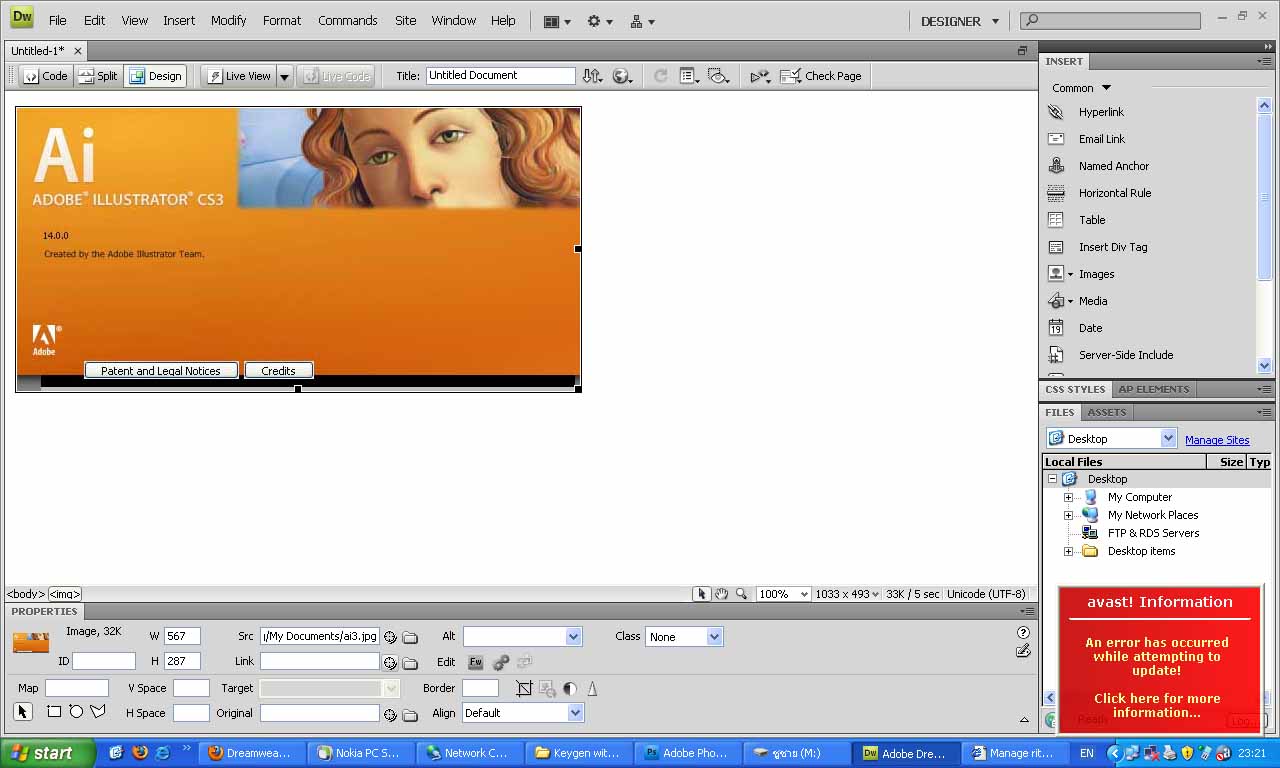The image size is (1280, 768).
Task: Open the DESIGNER workspace dropdown
Action: (958, 21)
